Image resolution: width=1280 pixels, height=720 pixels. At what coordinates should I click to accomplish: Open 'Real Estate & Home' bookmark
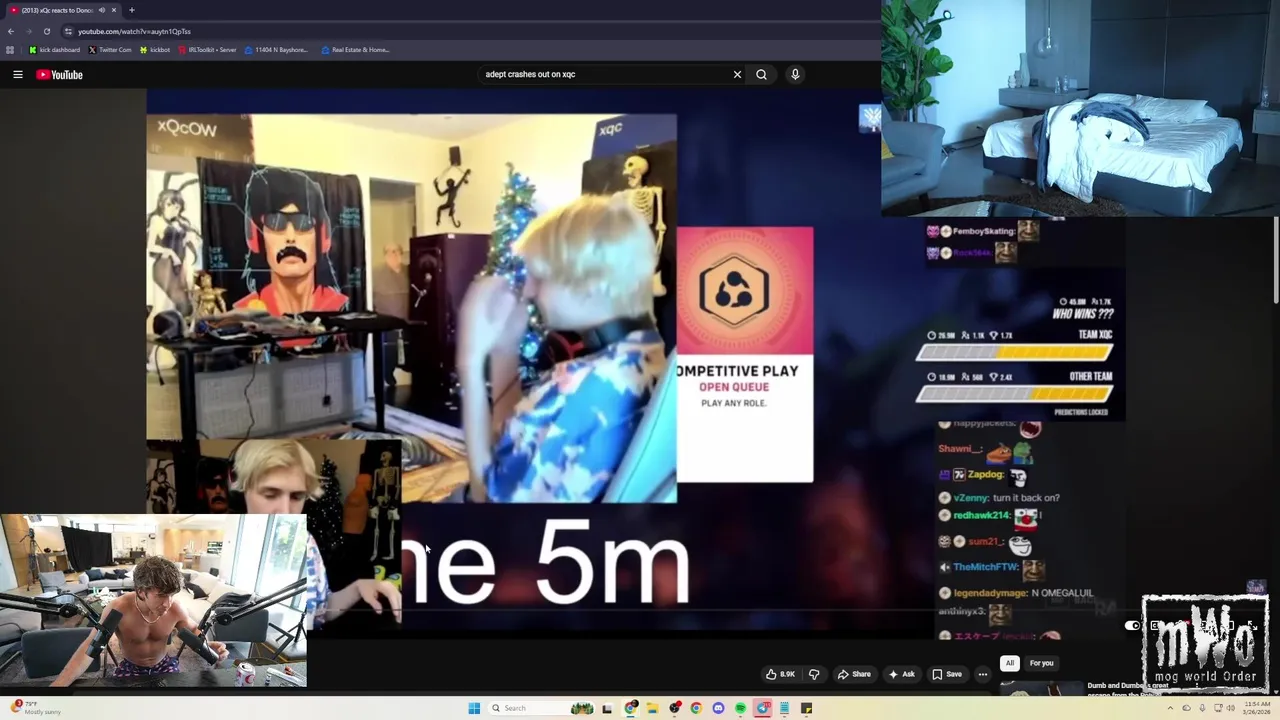pyautogui.click(x=355, y=50)
